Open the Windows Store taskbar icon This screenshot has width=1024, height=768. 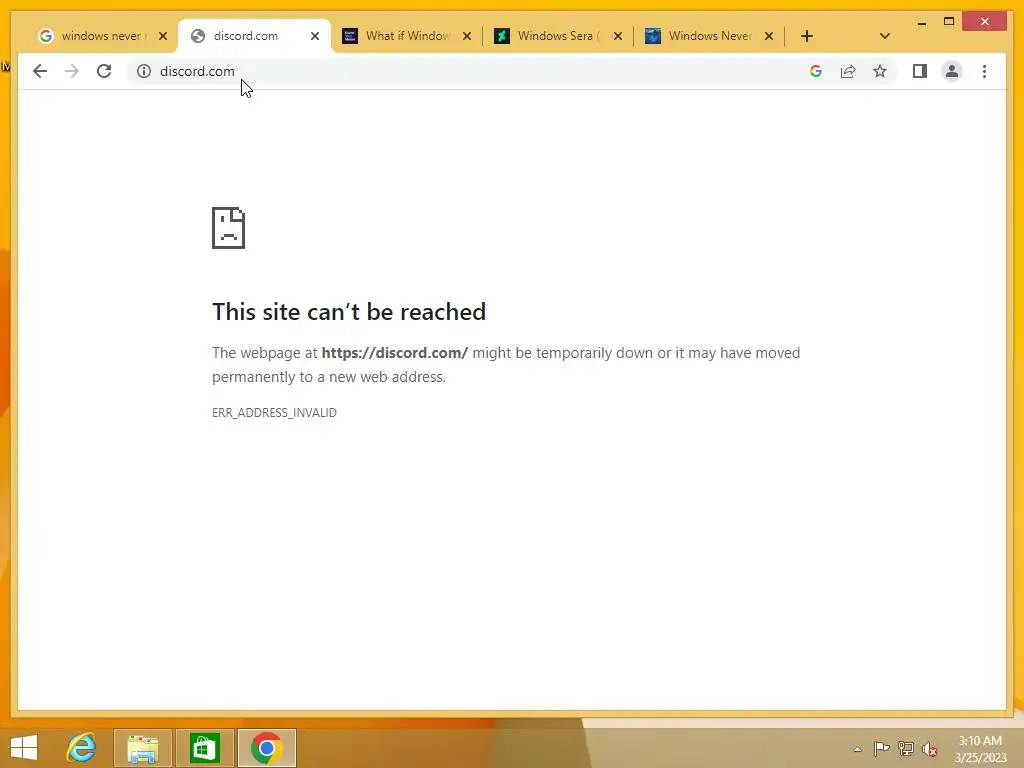pos(204,748)
